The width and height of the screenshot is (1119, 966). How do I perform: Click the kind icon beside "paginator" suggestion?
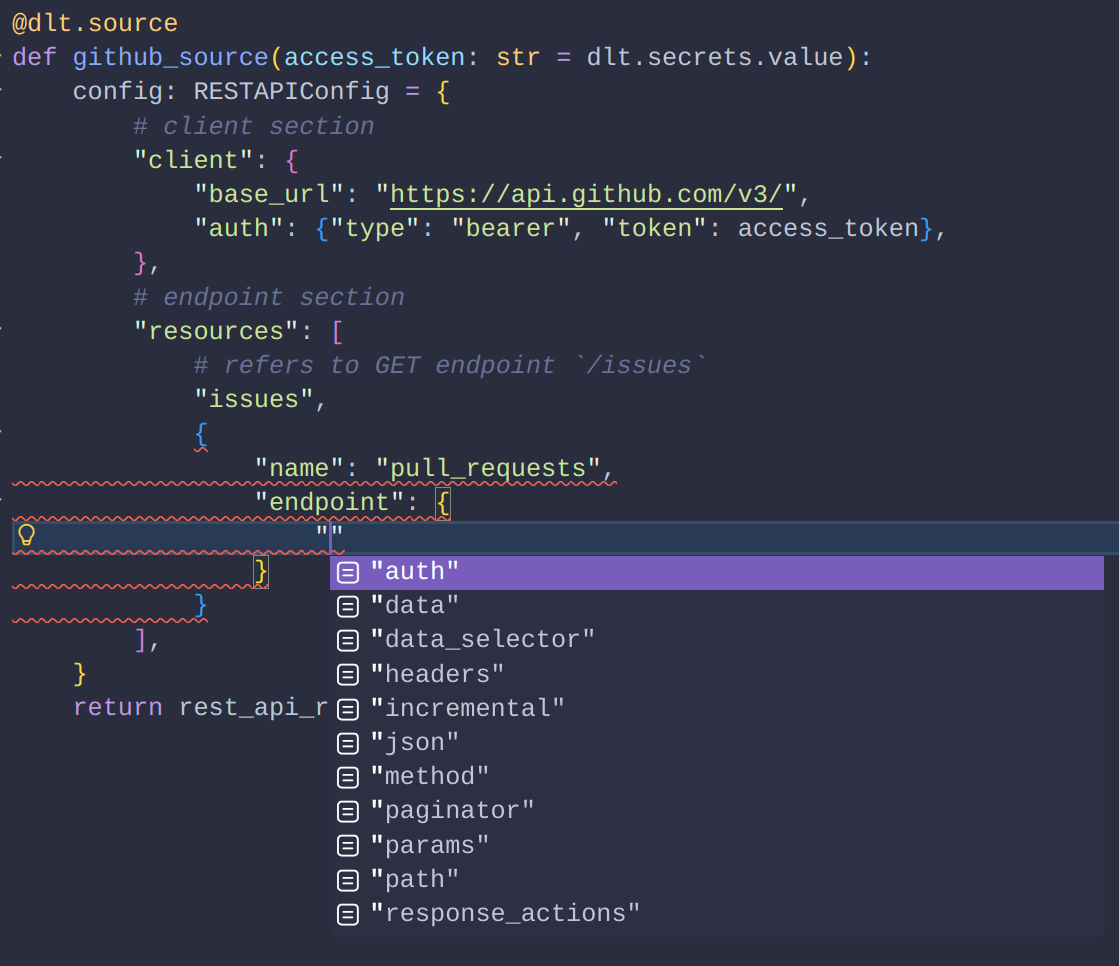coord(347,810)
